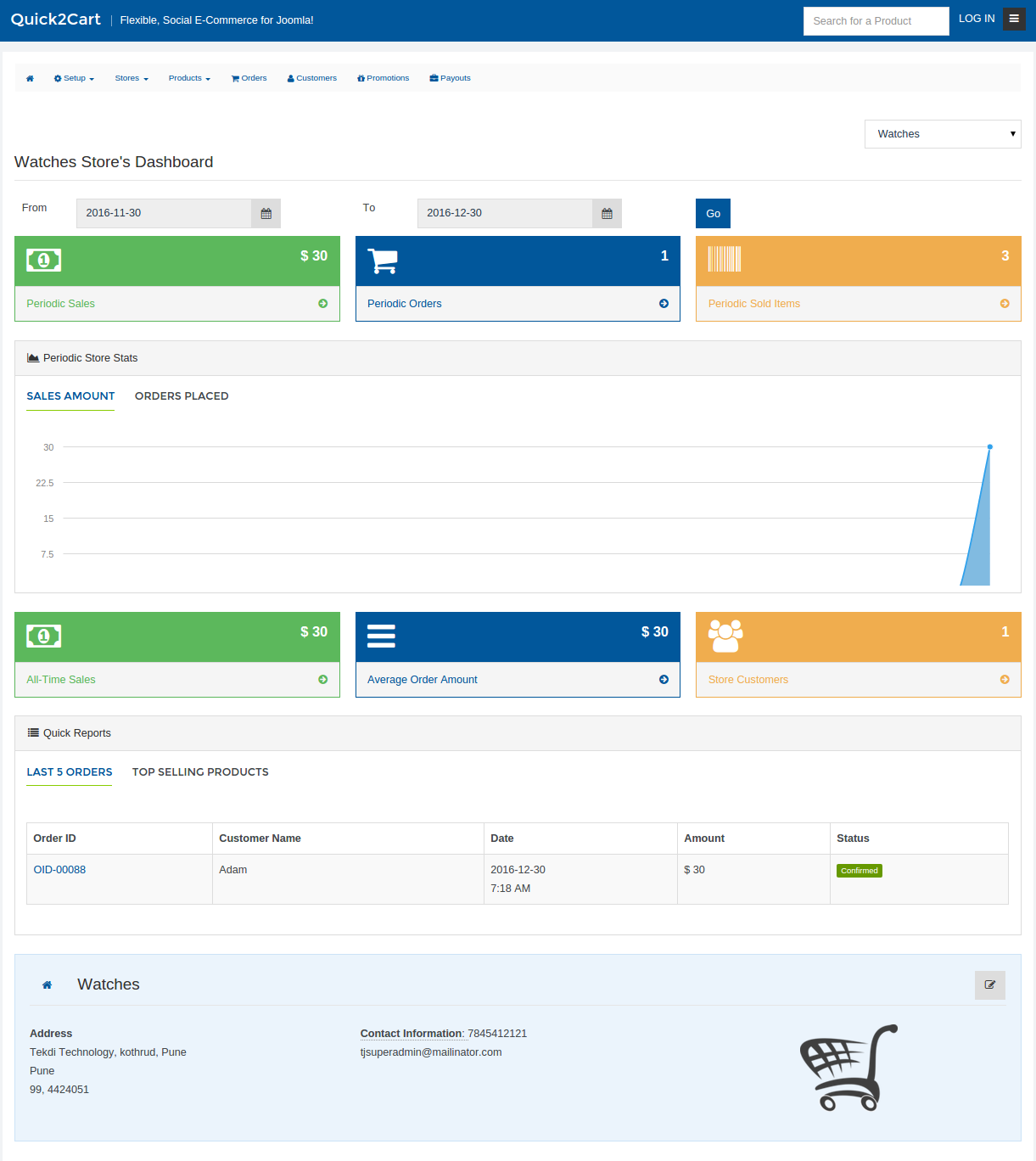
Task: Select the LAST 5 ORDERS tab
Action: pyautogui.click(x=70, y=772)
